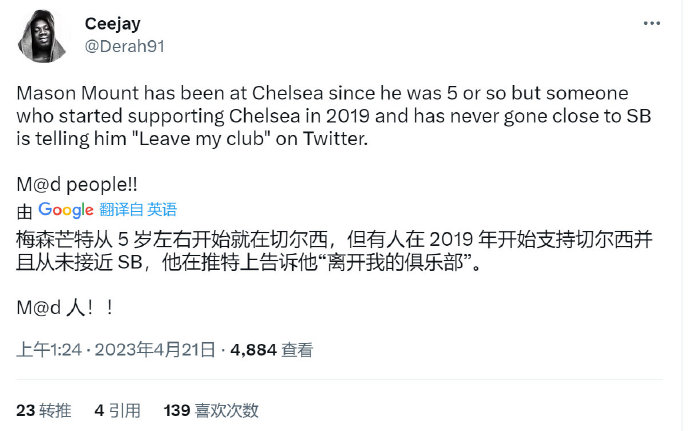
Task: Click the 翻译自 英语 translation link
Action: click(138, 209)
